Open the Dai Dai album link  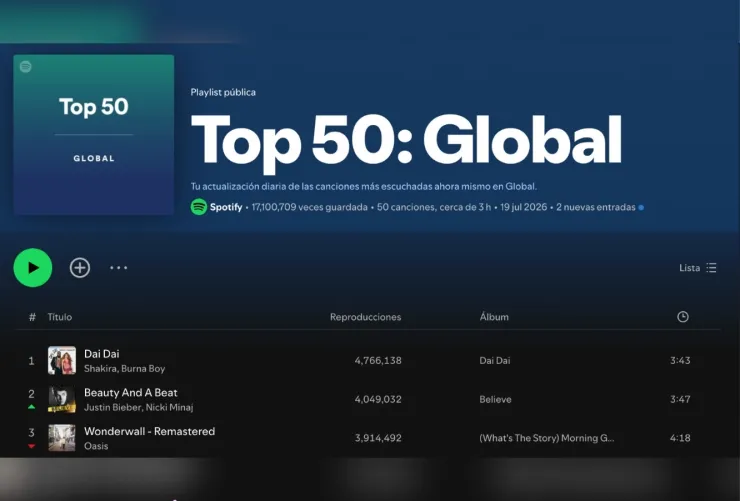(495, 360)
